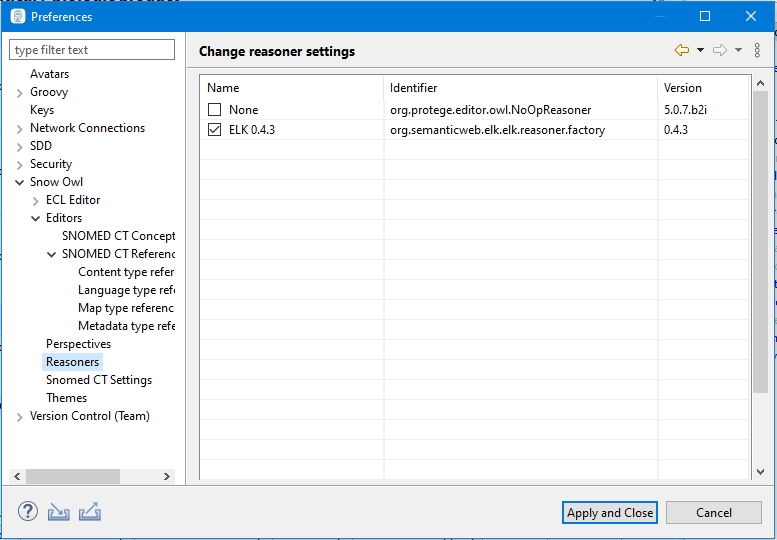
Task: Open the back history dropdown arrow
Action: 700,50
